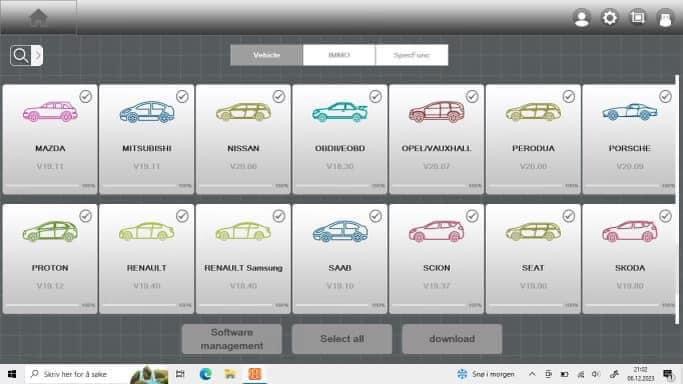The height and width of the screenshot is (384, 683).
Task: Click the Select all button
Action: tap(342, 339)
